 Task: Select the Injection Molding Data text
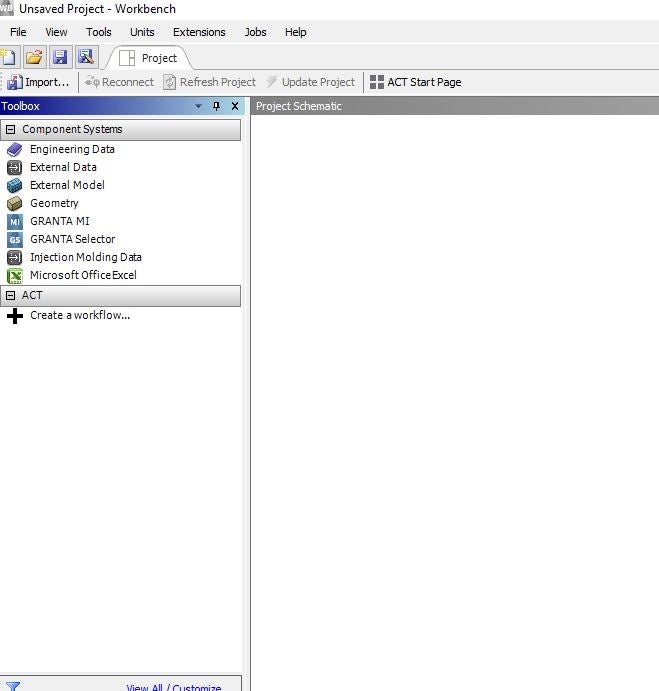(x=86, y=257)
